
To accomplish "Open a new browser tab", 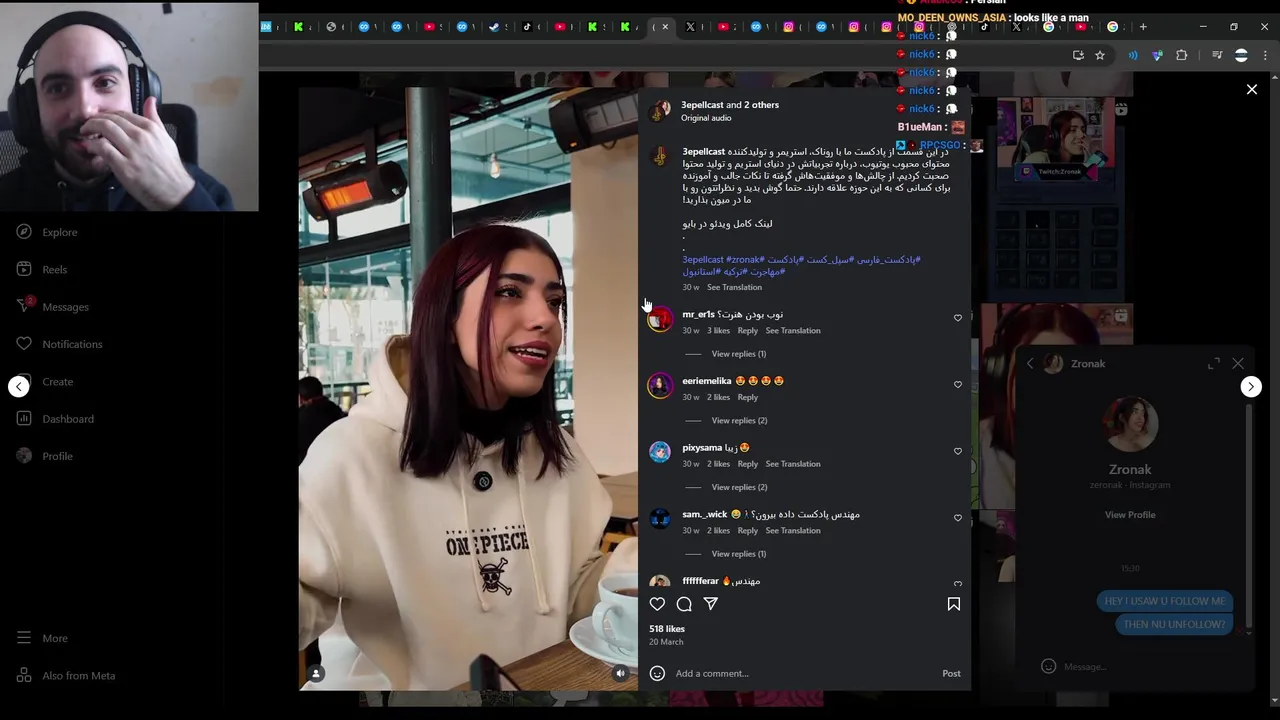I will (1144, 27).
